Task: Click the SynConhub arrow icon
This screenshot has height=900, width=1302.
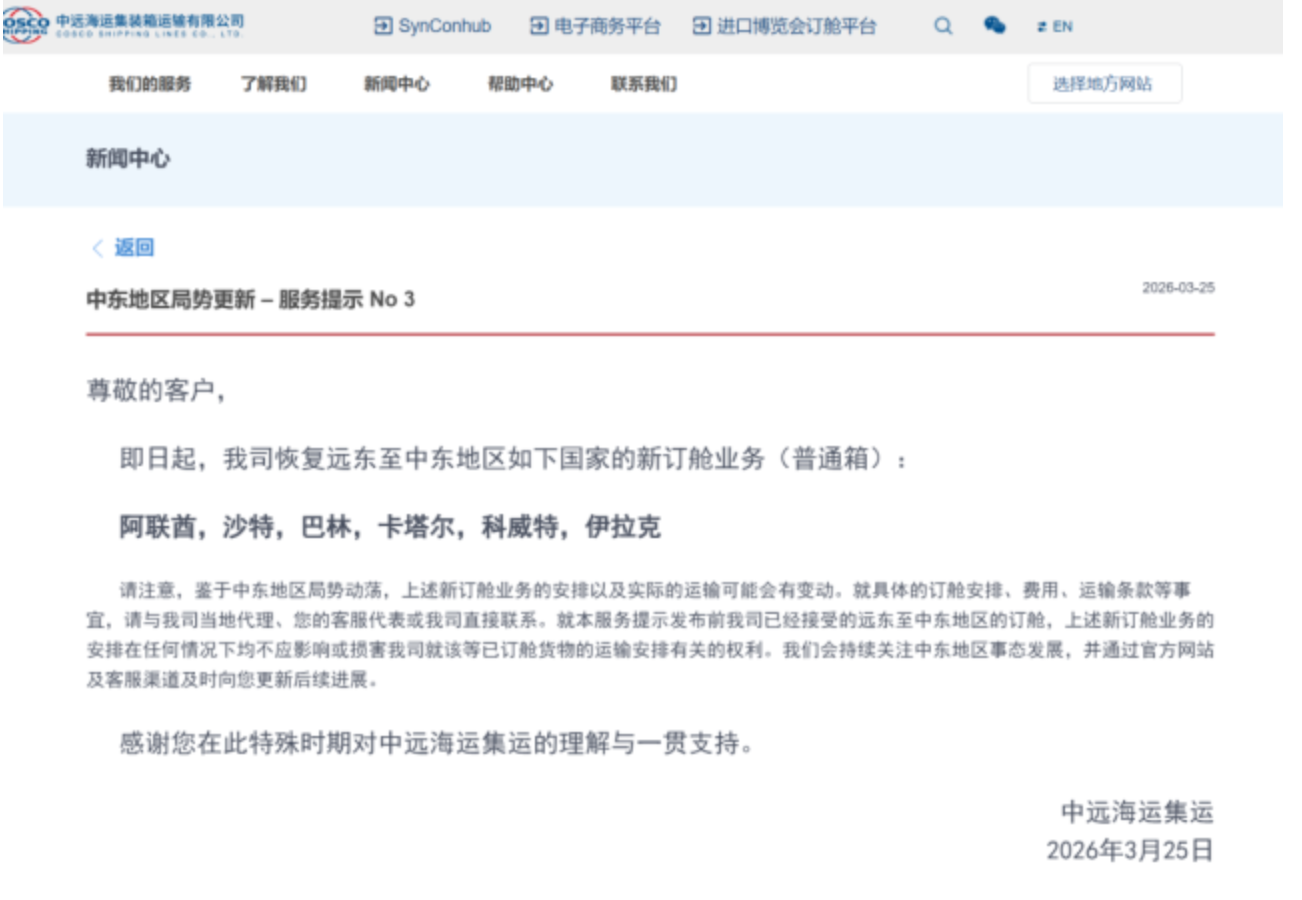Action: pos(382,26)
